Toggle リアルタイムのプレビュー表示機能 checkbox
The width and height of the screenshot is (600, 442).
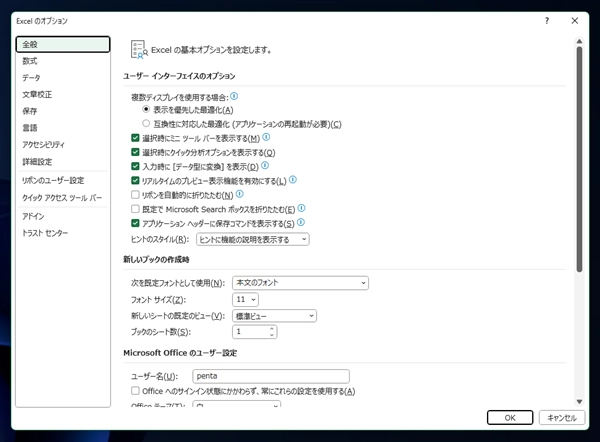[135, 180]
